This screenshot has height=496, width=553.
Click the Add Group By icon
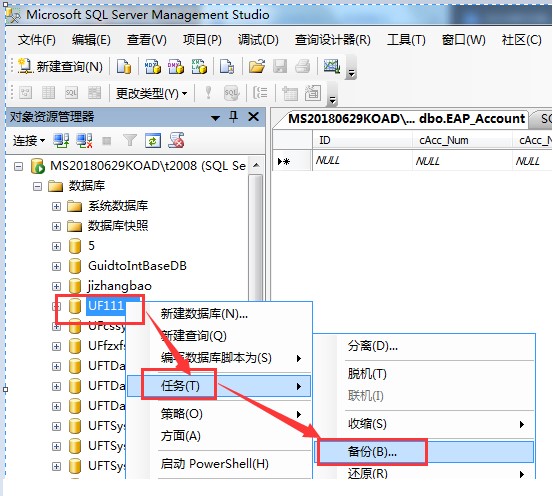click(261, 93)
